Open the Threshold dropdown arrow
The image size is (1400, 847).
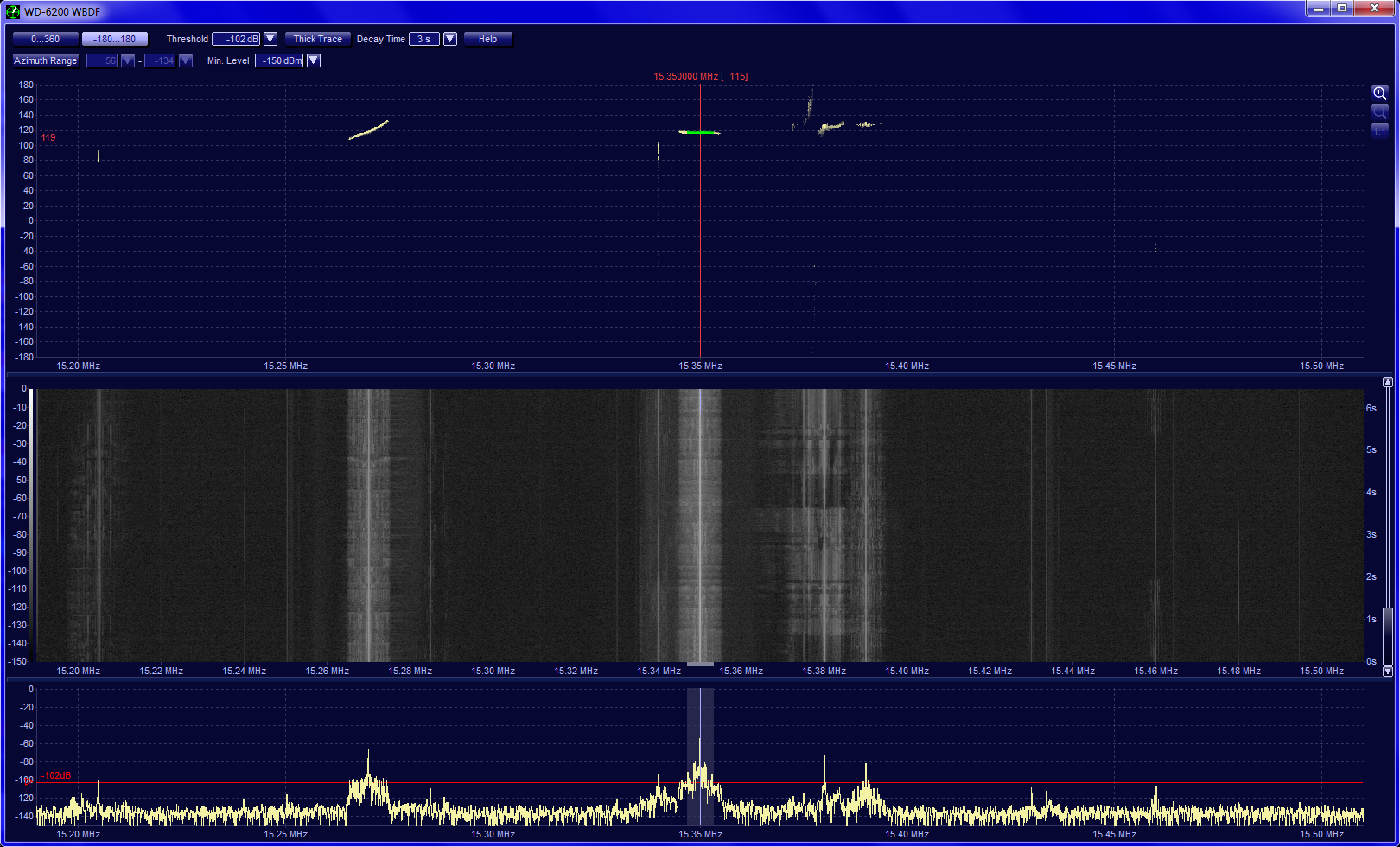click(270, 39)
